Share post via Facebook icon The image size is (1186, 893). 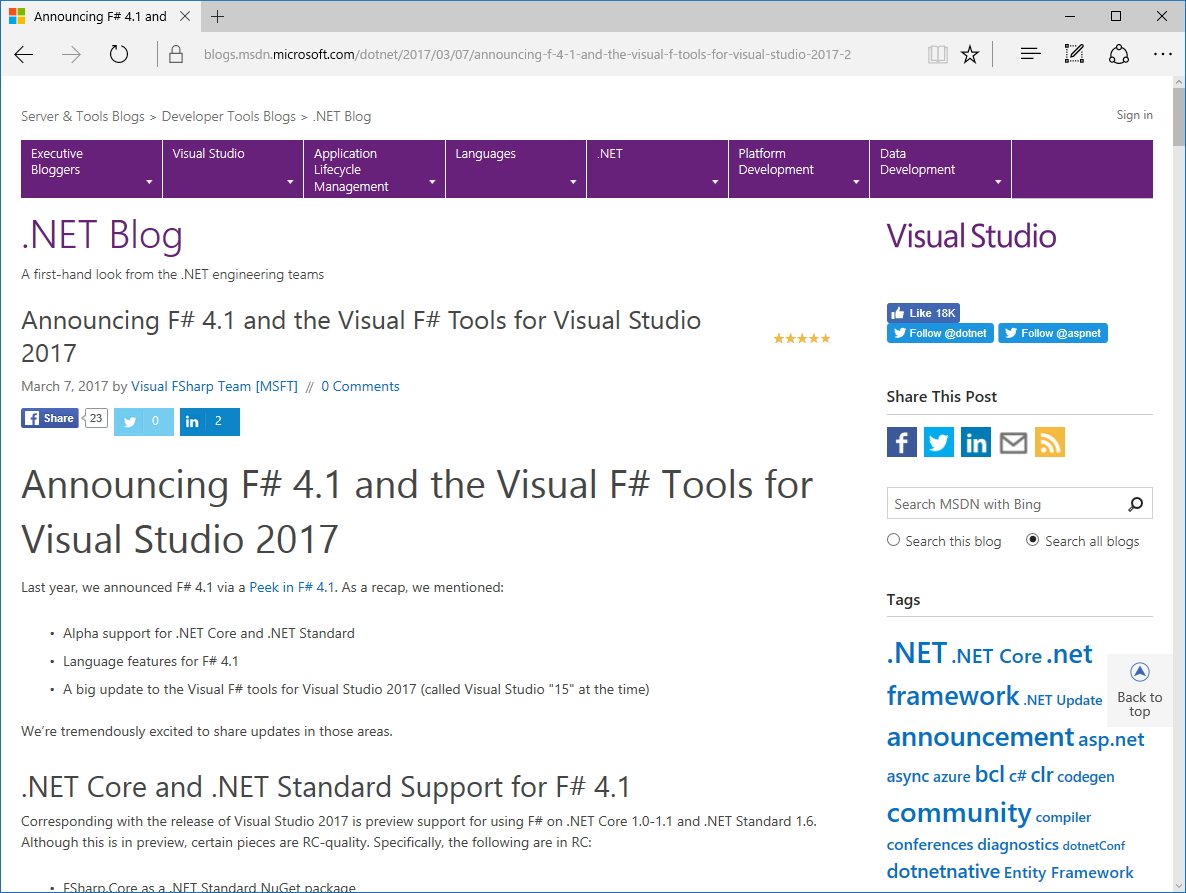pos(902,442)
